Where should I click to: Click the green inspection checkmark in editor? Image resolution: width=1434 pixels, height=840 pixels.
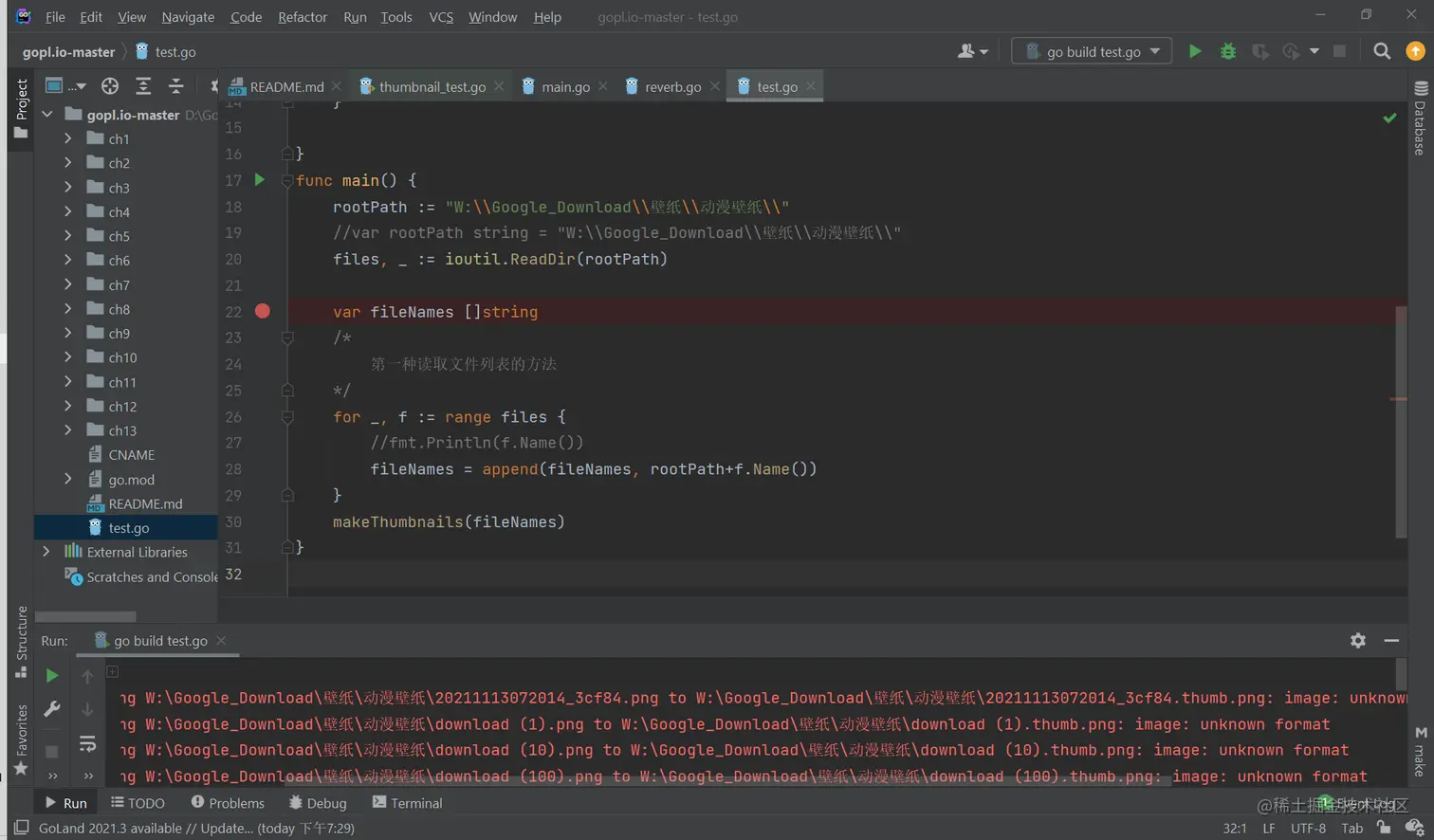tap(1389, 118)
